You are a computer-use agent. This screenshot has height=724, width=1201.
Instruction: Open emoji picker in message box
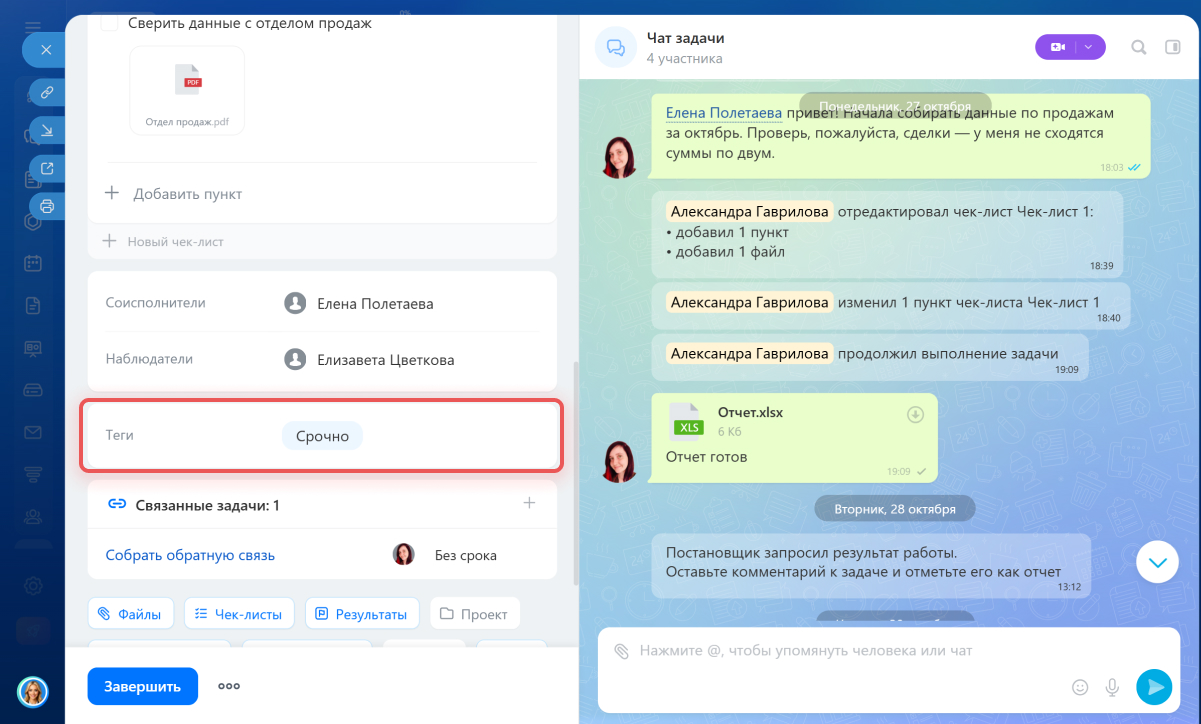[x=1079, y=687]
